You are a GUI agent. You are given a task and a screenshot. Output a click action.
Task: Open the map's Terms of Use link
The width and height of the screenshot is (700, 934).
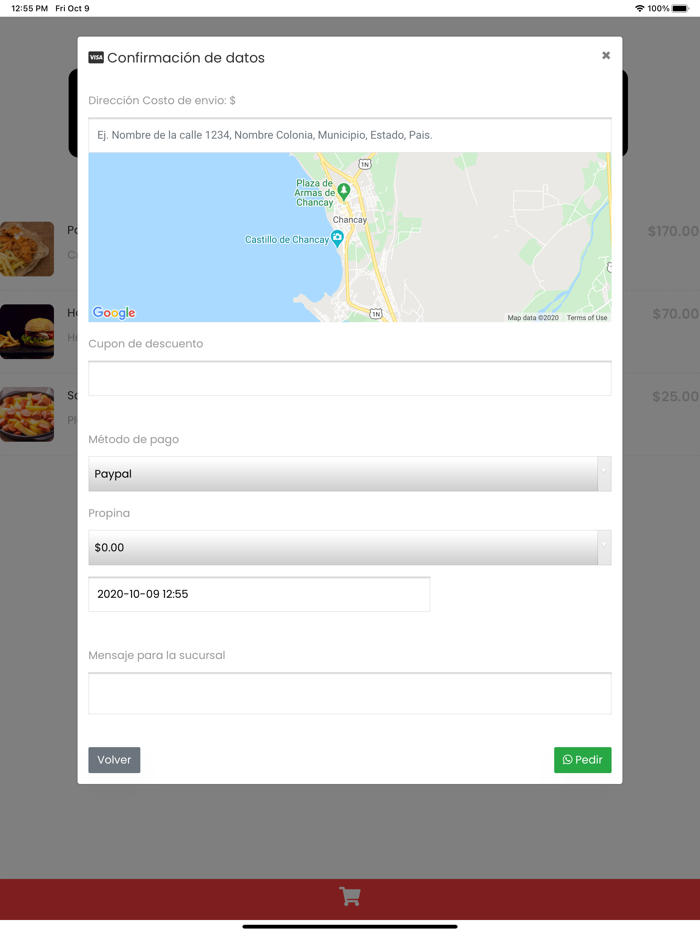pyautogui.click(x=587, y=318)
